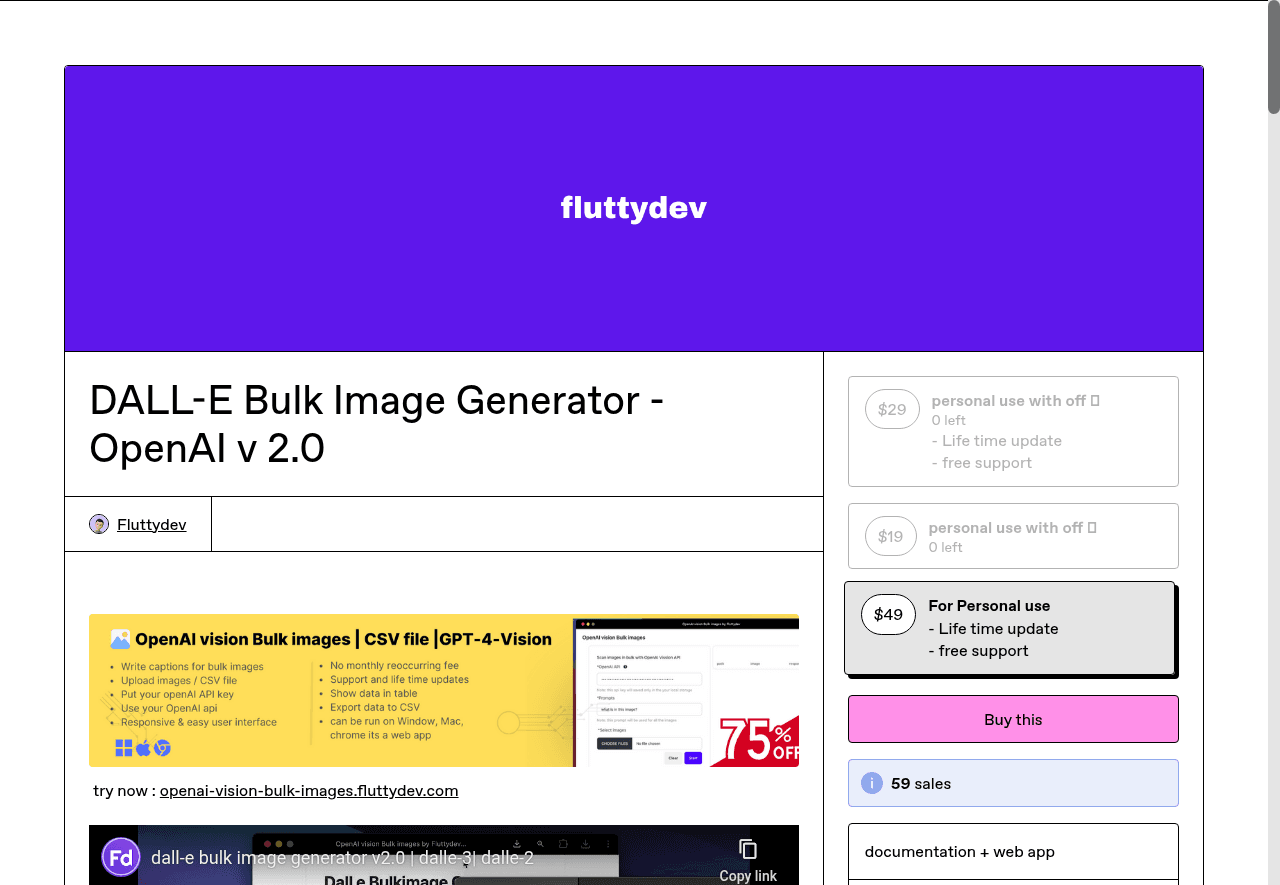Open the openai-vision-bulk-images.fluttydev.com link
The height and width of the screenshot is (885, 1280).
click(x=308, y=790)
